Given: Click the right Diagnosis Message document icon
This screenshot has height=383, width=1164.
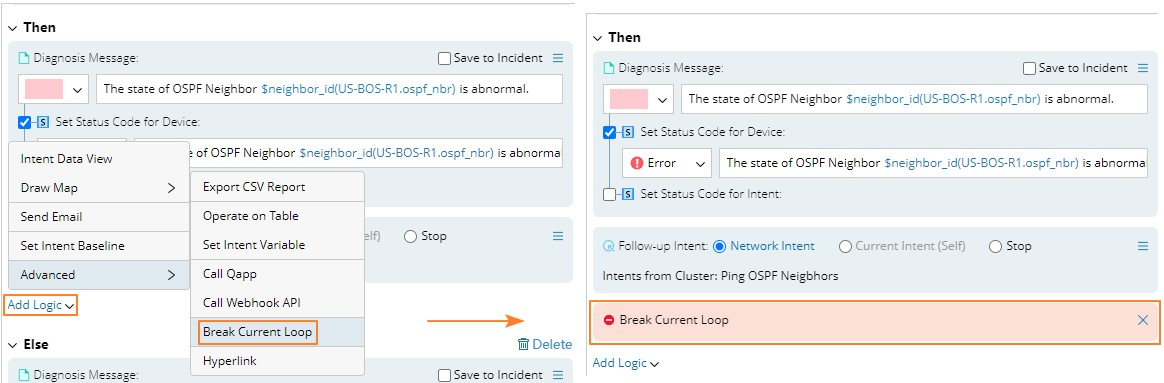Looking at the screenshot, I should [x=609, y=68].
